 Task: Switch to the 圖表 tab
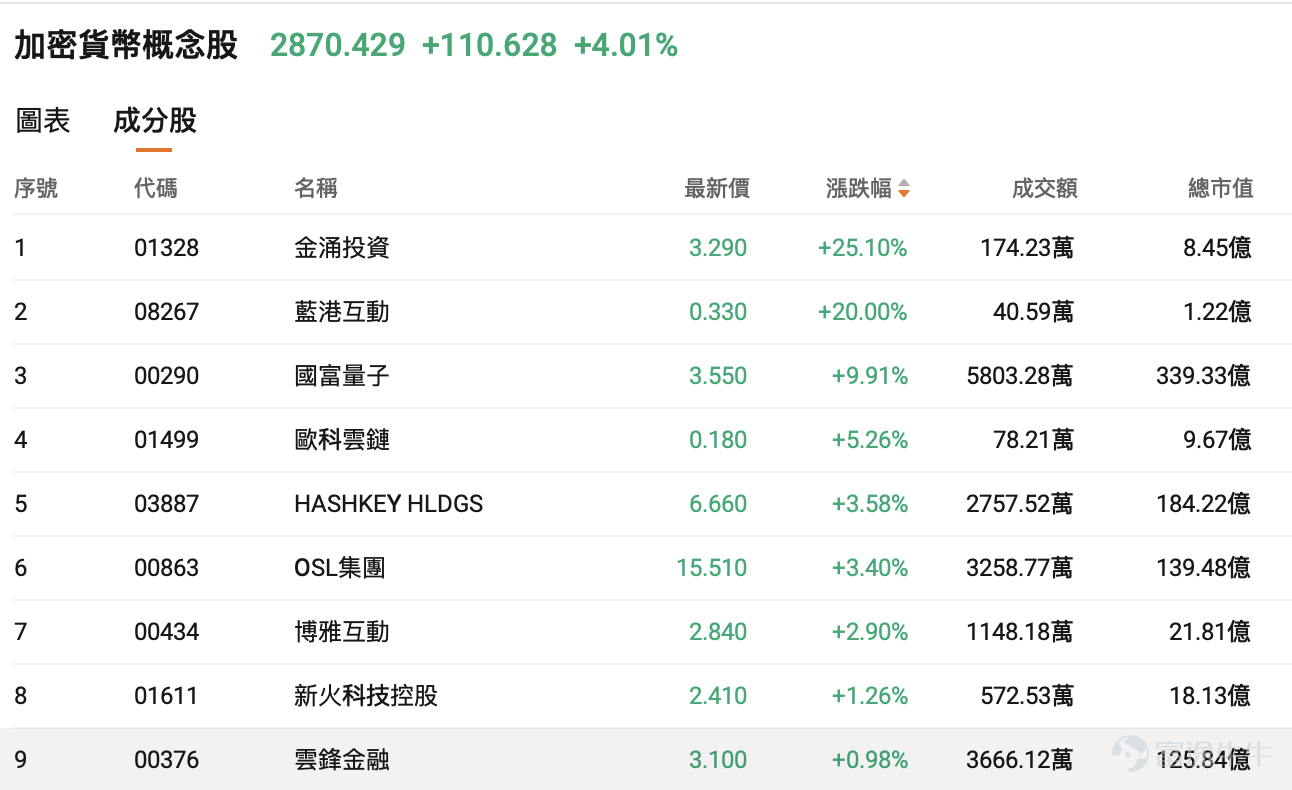pos(43,121)
